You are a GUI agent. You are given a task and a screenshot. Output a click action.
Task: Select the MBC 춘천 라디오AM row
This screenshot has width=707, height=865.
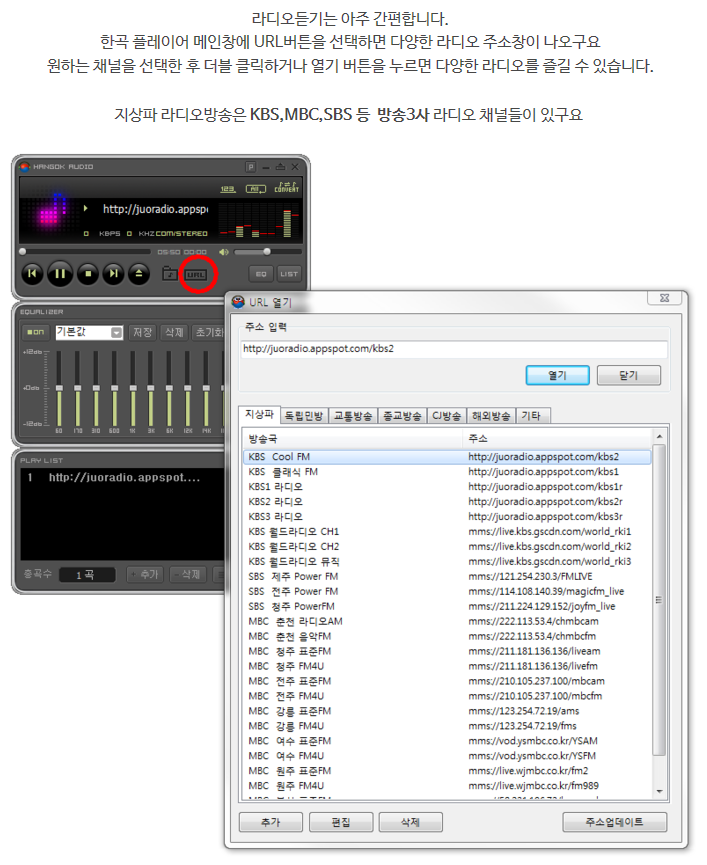(x=447, y=621)
